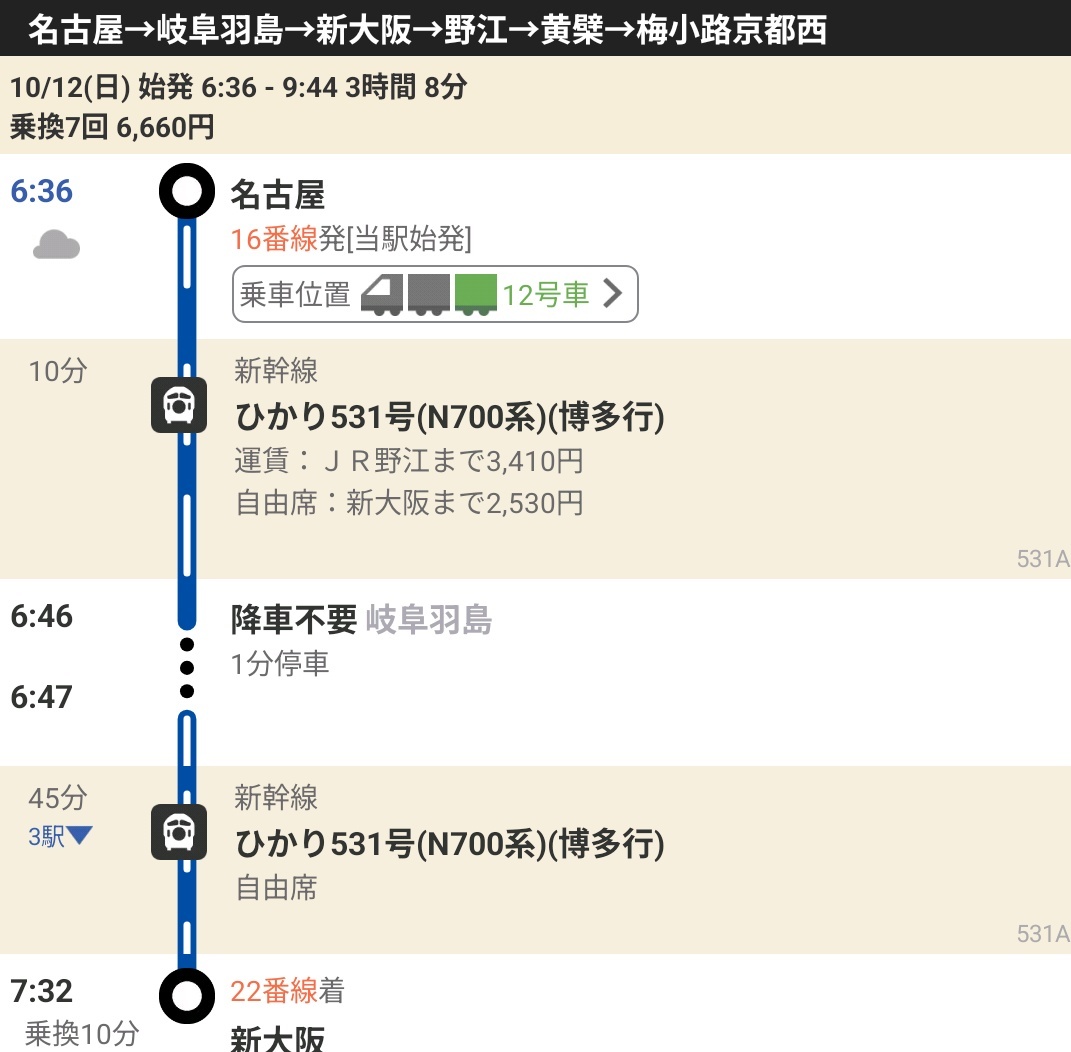1071x1052 pixels.
Task: Click the green train car icon in 乗車位置
Action: pyautogui.click(x=476, y=295)
